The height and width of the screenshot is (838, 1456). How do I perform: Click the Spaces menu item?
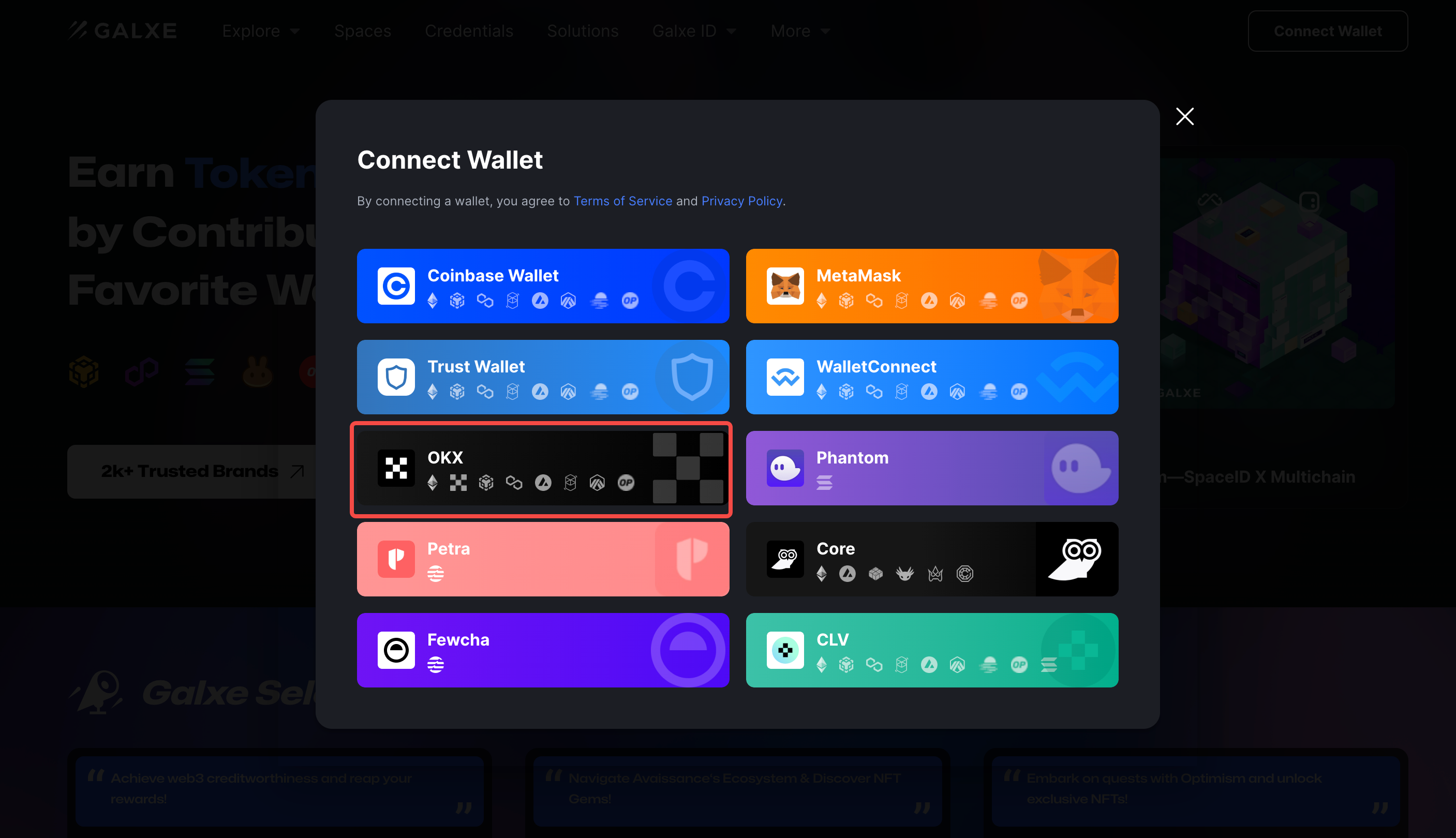click(x=362, y=30)
